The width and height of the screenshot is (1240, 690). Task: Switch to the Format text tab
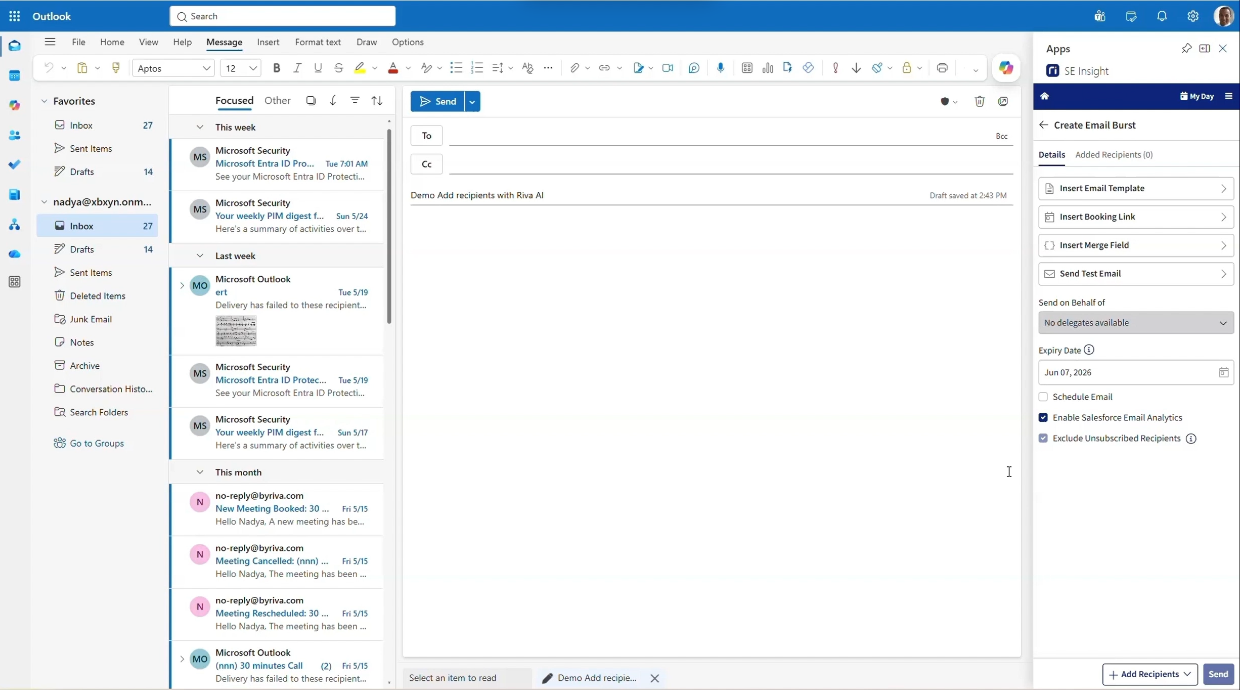318,42
